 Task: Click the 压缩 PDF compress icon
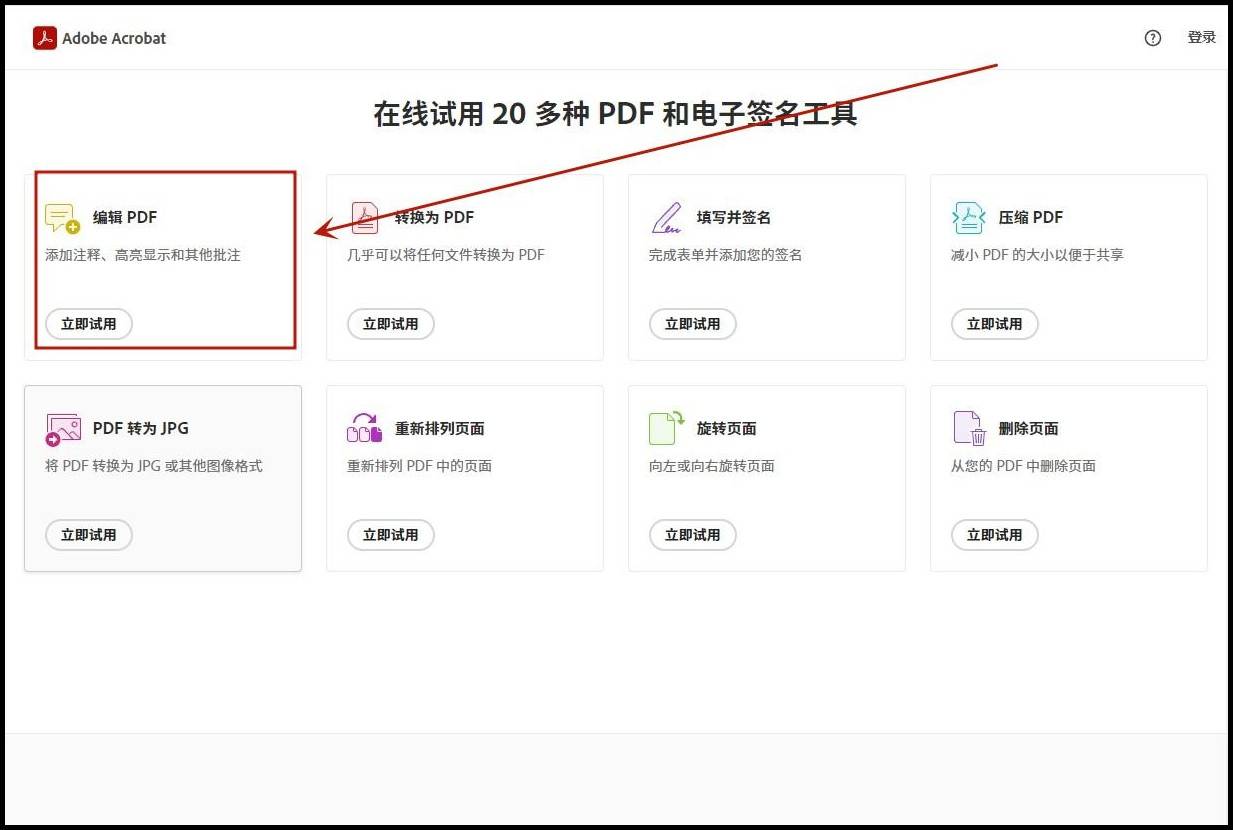pyautogui.click(x=968, y=217)
